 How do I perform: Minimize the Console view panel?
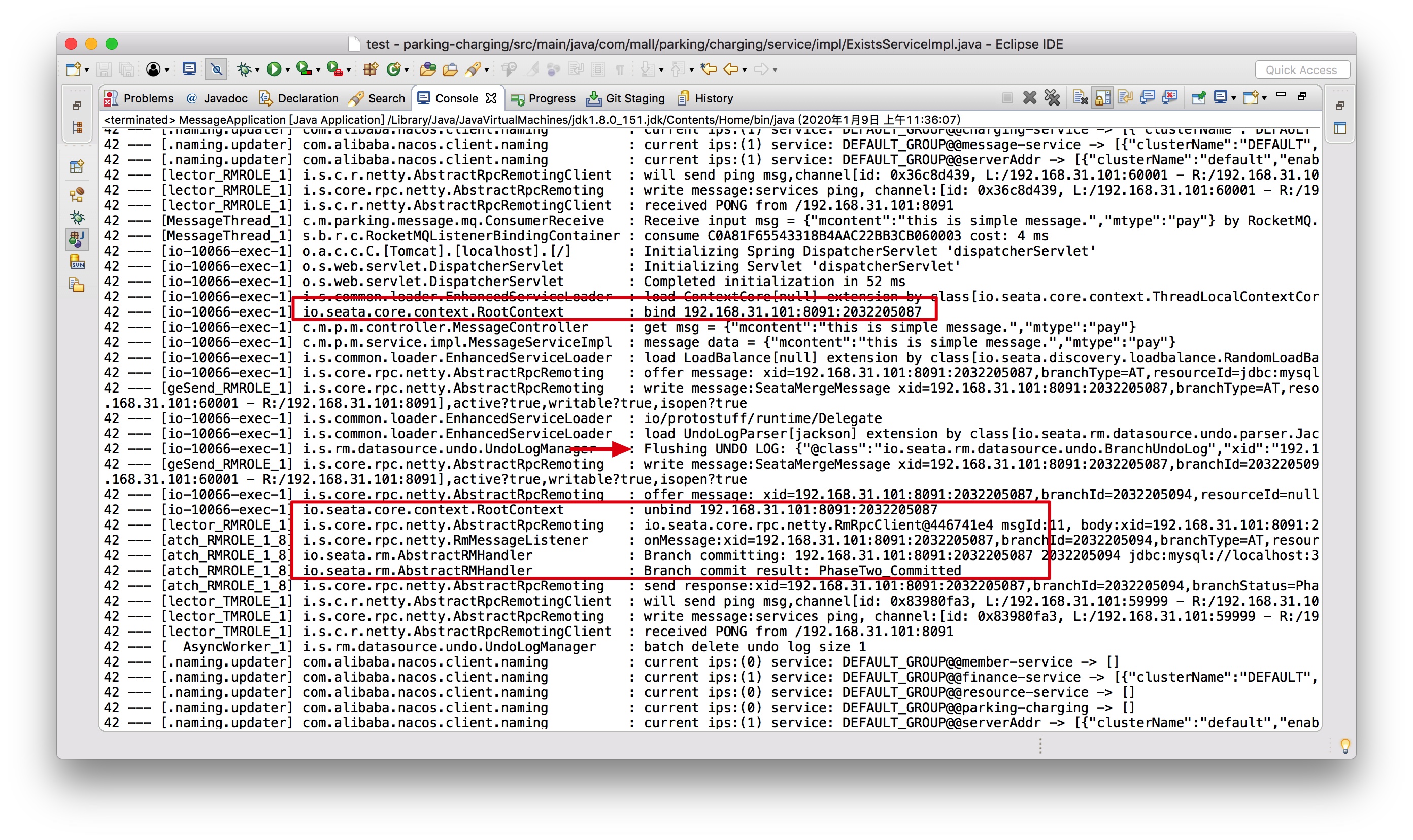pyautogui.click(x=1281, y=95)
